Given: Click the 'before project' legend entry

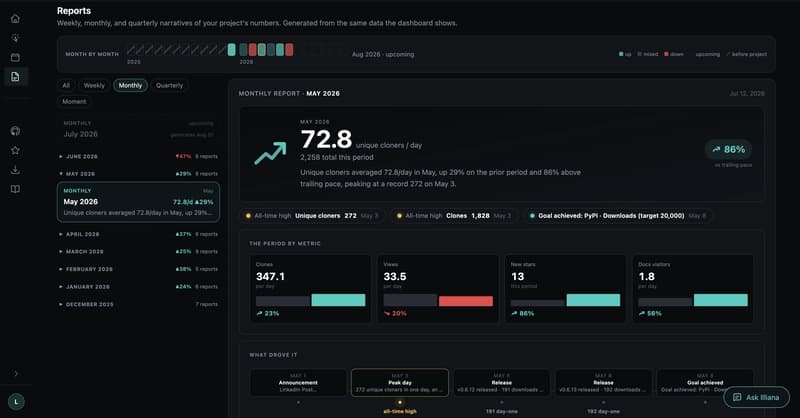Looking at the screenshot, I should click(x=747, y=54).
